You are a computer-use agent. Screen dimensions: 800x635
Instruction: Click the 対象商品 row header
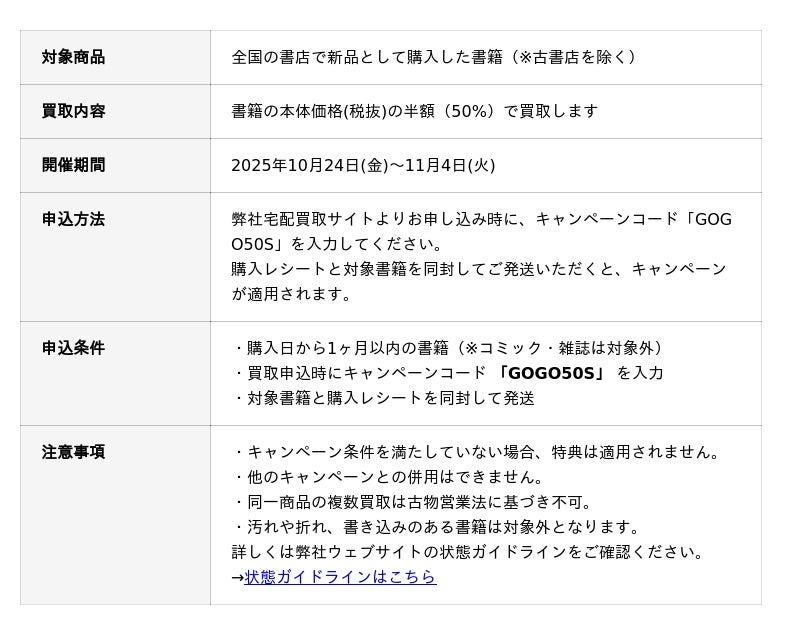(x=73, y=57)
